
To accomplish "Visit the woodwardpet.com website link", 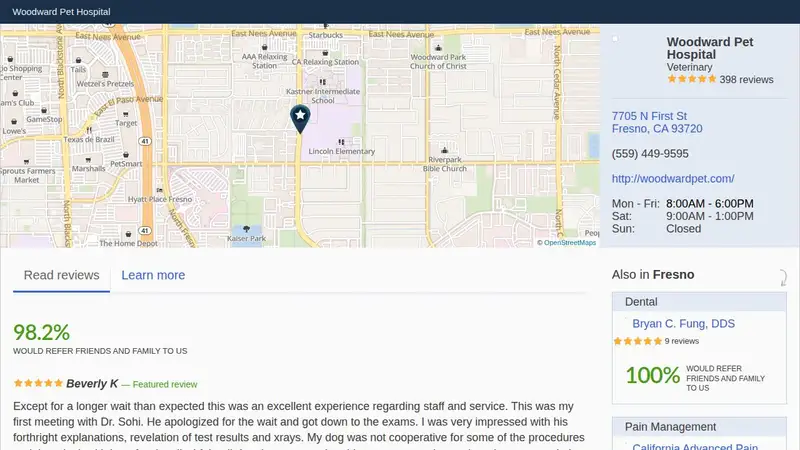I will pyautogui.click(x=673, y=179).
